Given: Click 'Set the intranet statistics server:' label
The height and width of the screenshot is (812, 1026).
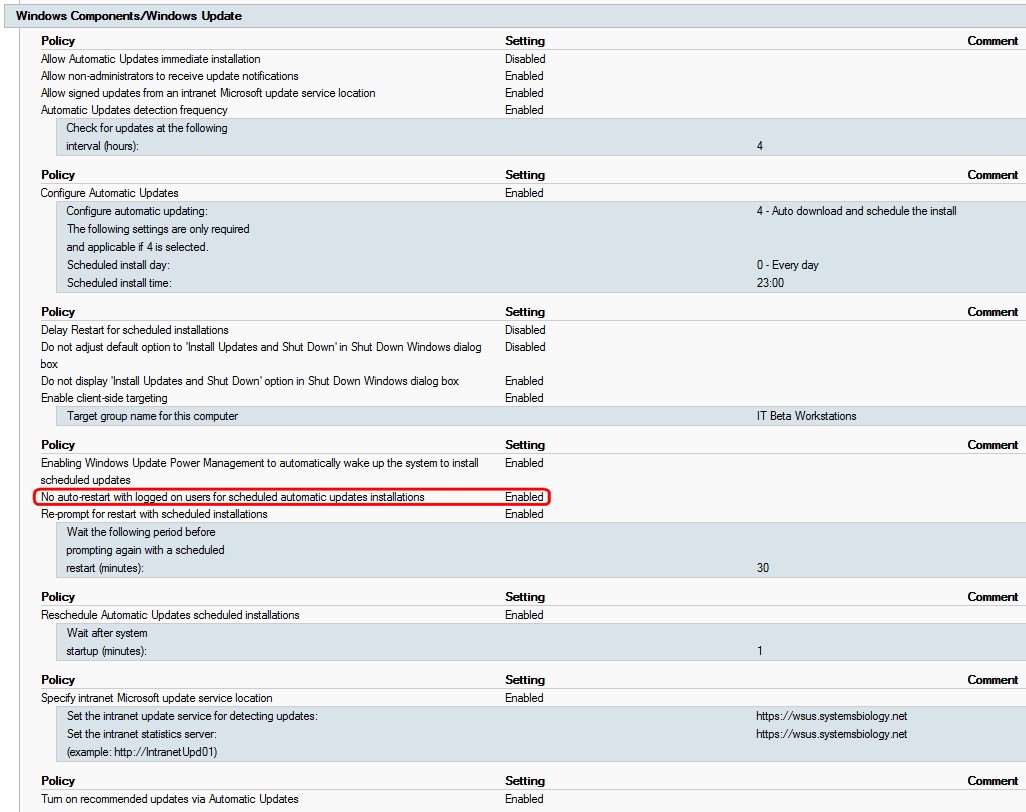Looking at the screenshot, I should click(x=142, y=734).
